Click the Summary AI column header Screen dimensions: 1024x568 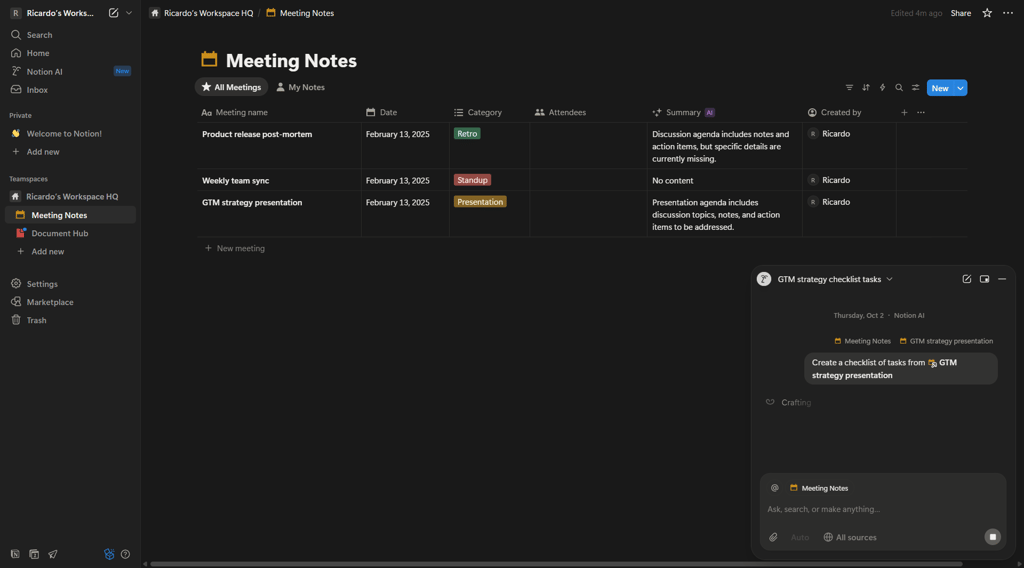tap(725, 112)
